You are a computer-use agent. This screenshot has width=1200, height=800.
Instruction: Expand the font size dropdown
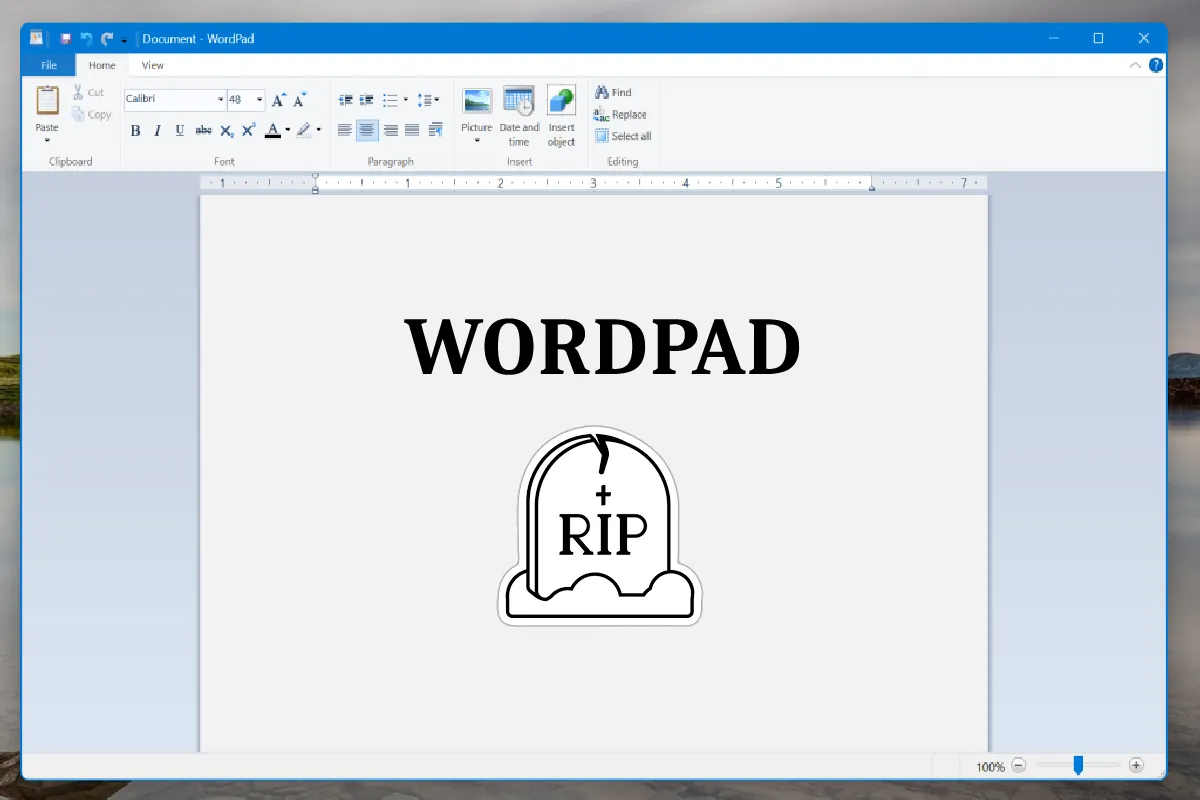tap(260, 100)
